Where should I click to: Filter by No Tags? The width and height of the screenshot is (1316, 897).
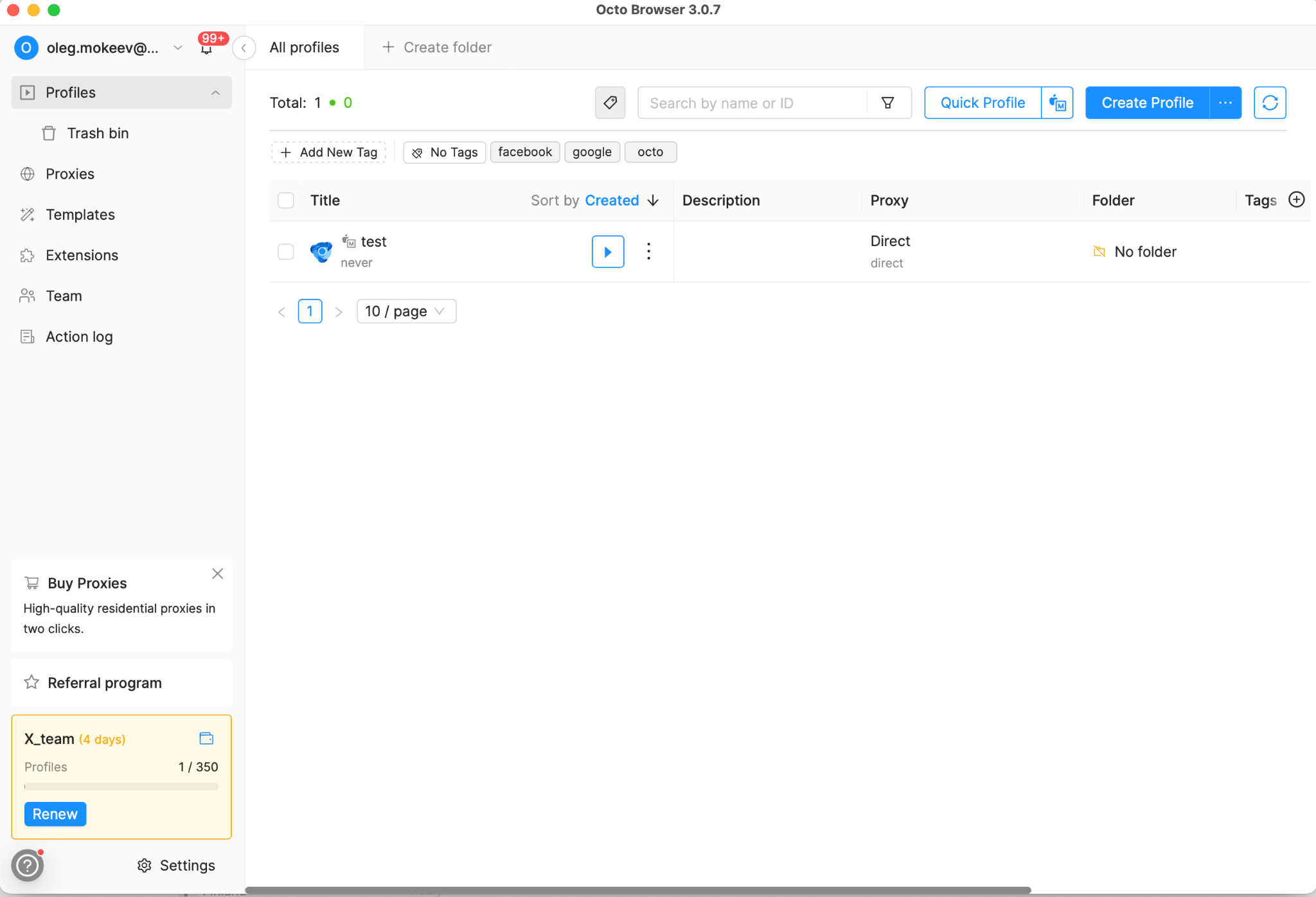(x=445, y=152)
